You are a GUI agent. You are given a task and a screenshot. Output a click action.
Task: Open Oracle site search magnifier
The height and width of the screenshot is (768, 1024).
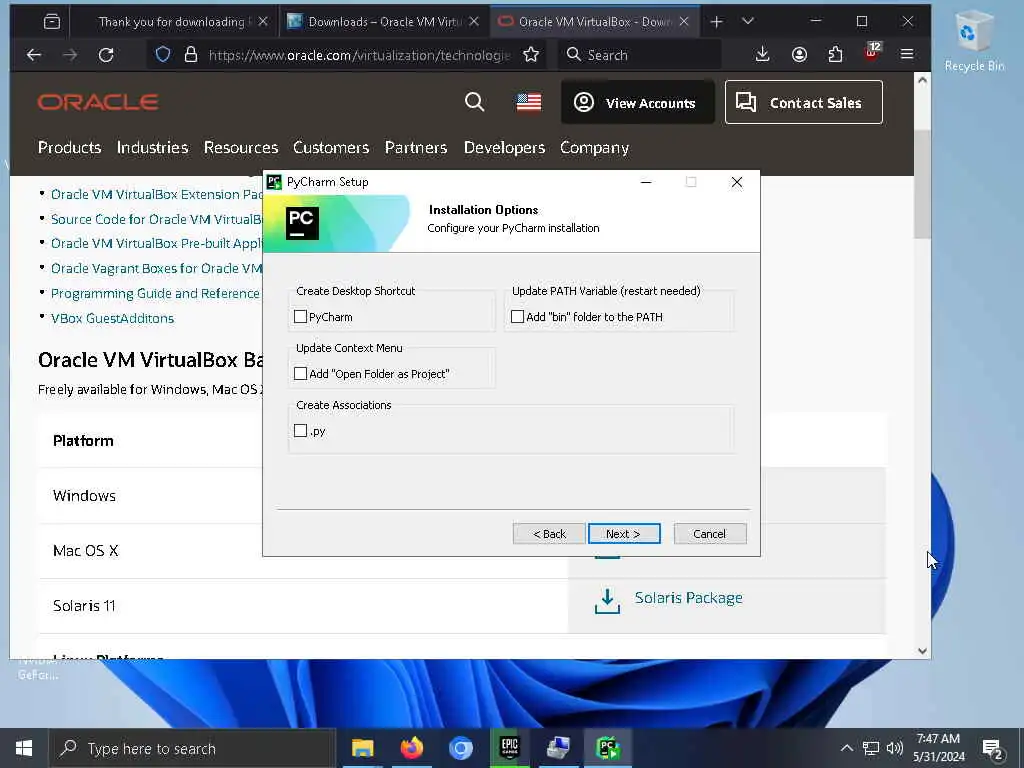coord(475,102)
